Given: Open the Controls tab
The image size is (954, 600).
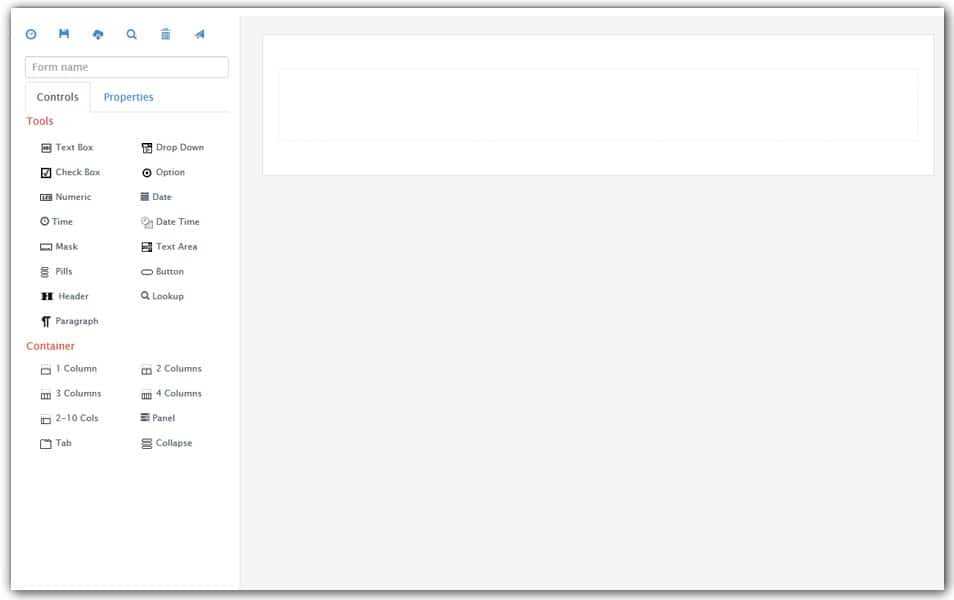Looking at the screenshot, I should click(57, 97).
